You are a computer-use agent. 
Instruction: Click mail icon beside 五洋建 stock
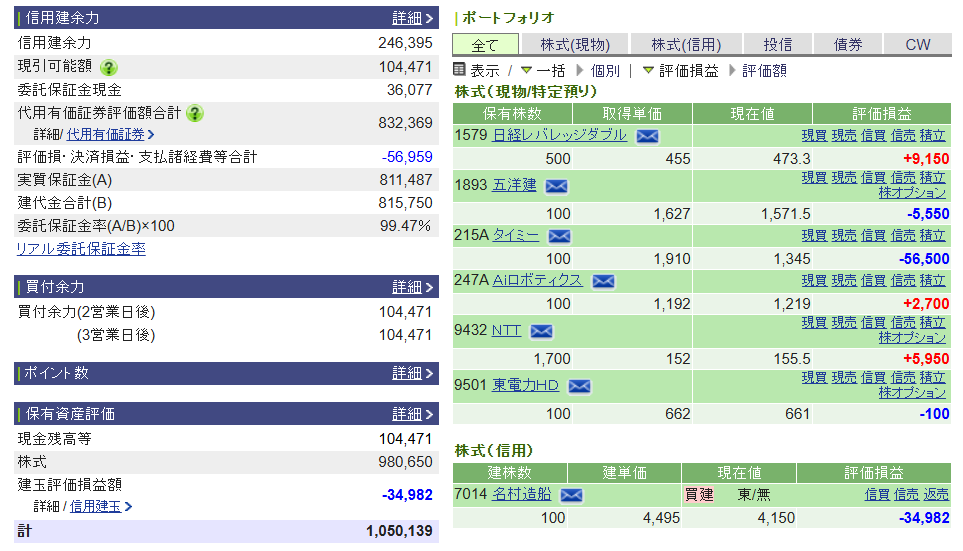coord(556,186)
